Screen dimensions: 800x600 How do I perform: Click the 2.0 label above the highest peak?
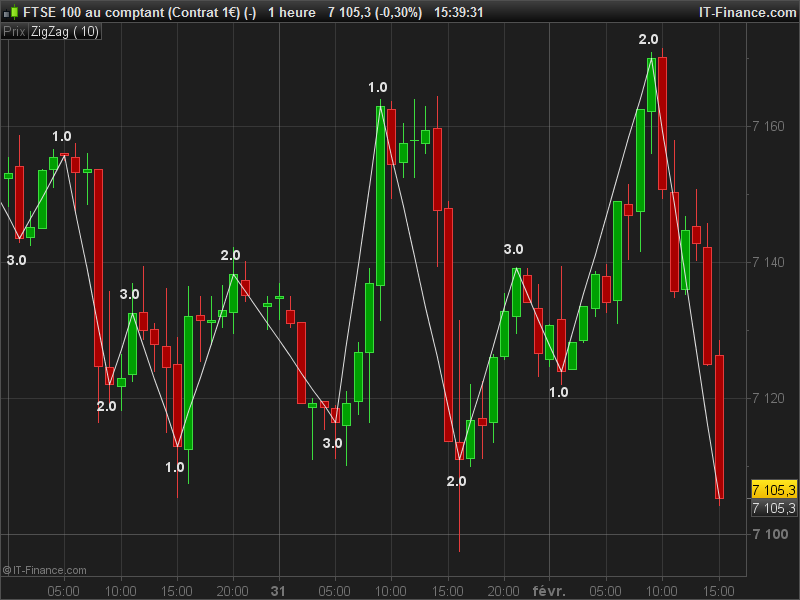(648, 39)
